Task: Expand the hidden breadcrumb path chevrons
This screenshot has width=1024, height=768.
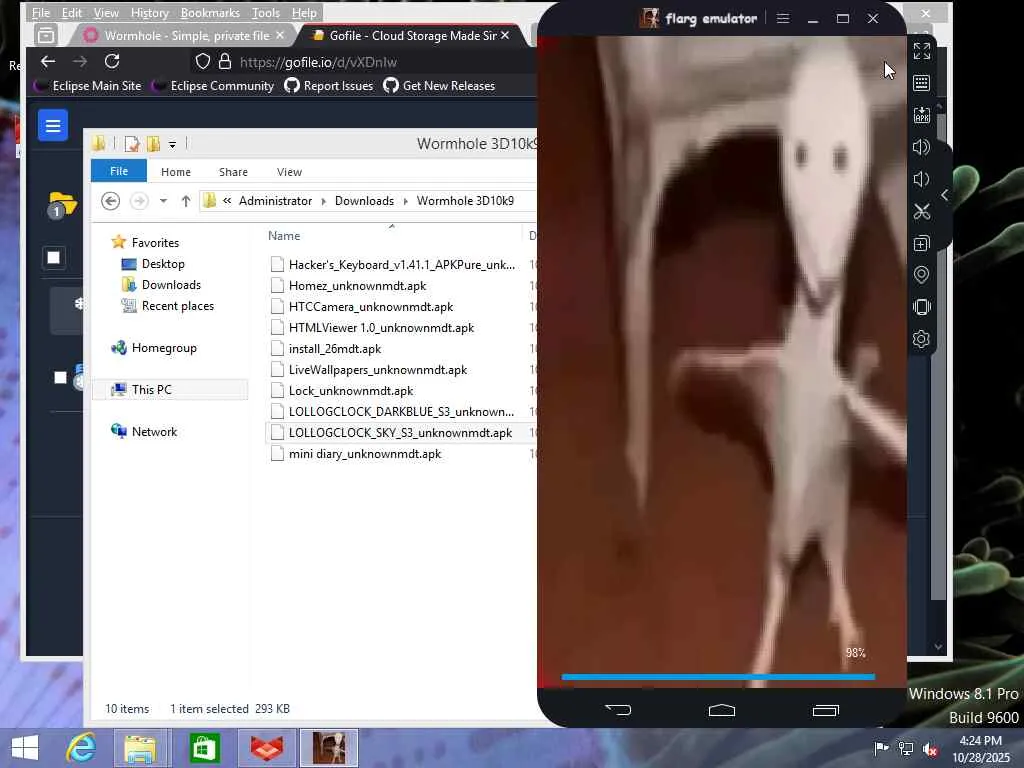Action: [227, 200]
